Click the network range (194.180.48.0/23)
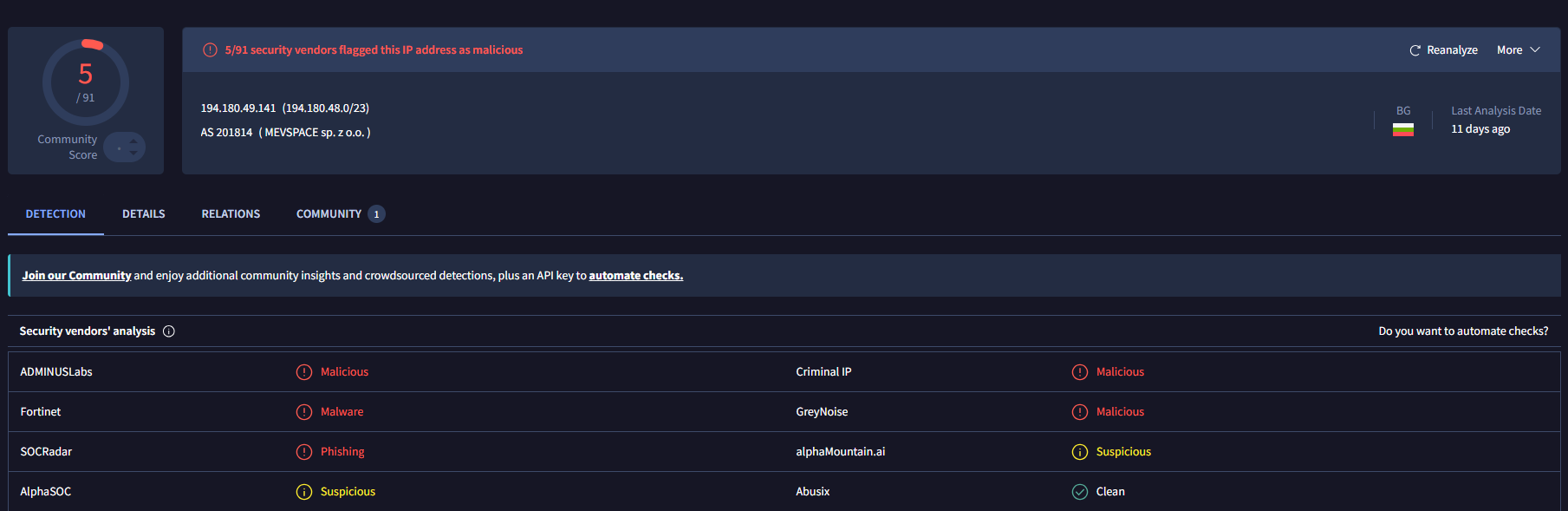The image size is (1568, 511). pyautogui.click(x=326, y=108)
